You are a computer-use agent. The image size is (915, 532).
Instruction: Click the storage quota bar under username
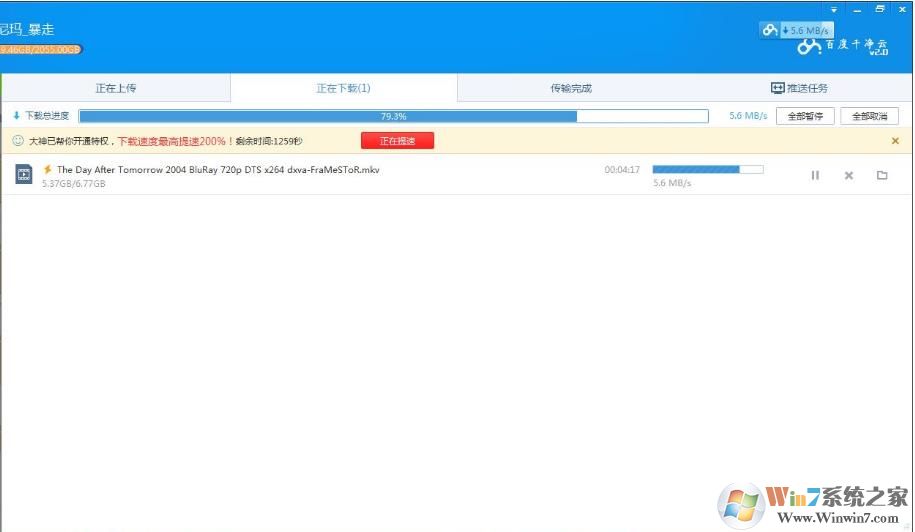pos(40,50)
